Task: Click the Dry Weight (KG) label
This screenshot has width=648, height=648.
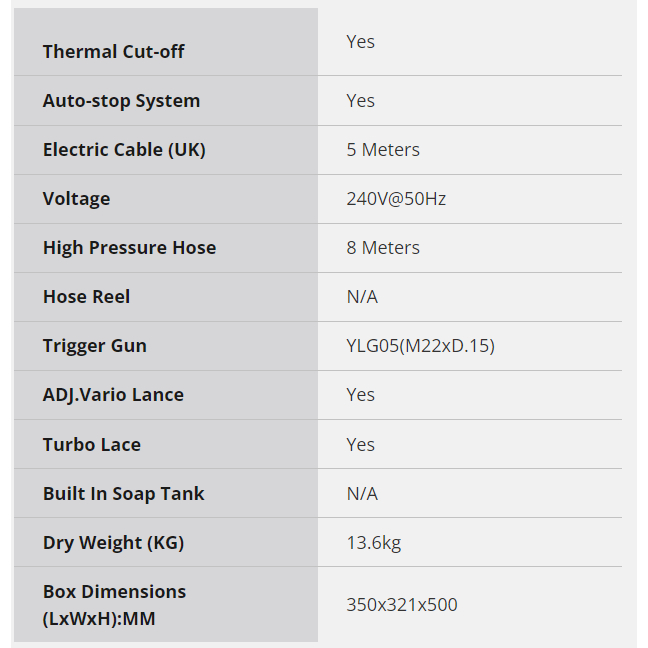Action: pyautogui.click(x=113, y=542)
